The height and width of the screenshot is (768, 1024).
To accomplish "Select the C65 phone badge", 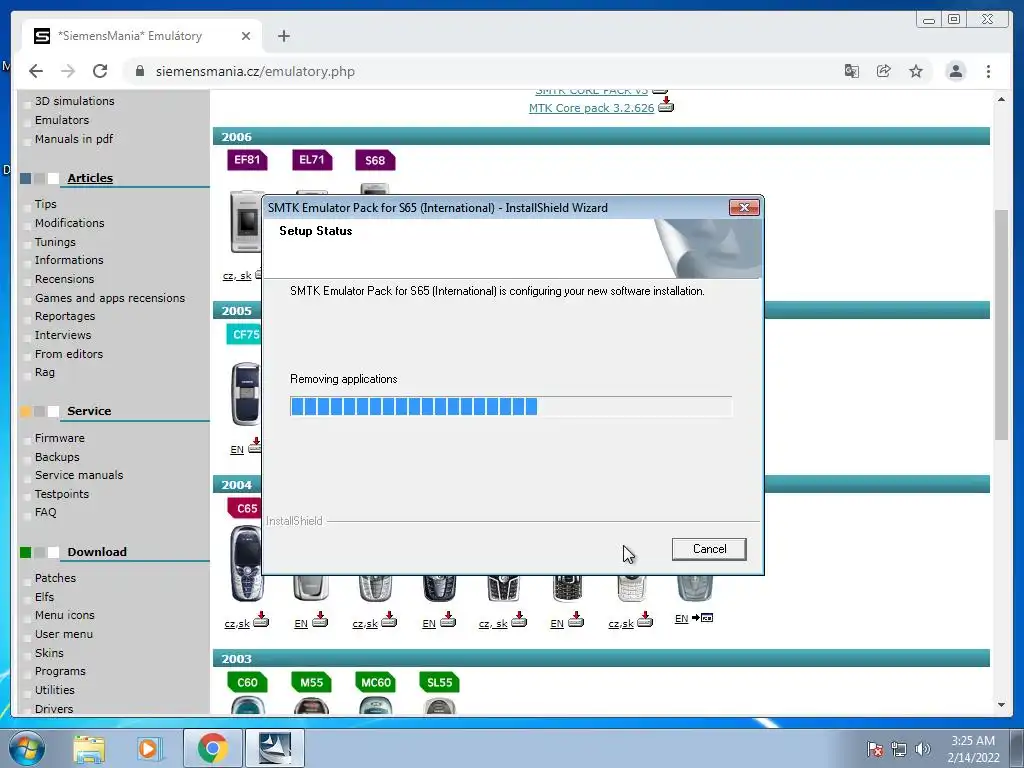I will [x=245, y=508].
